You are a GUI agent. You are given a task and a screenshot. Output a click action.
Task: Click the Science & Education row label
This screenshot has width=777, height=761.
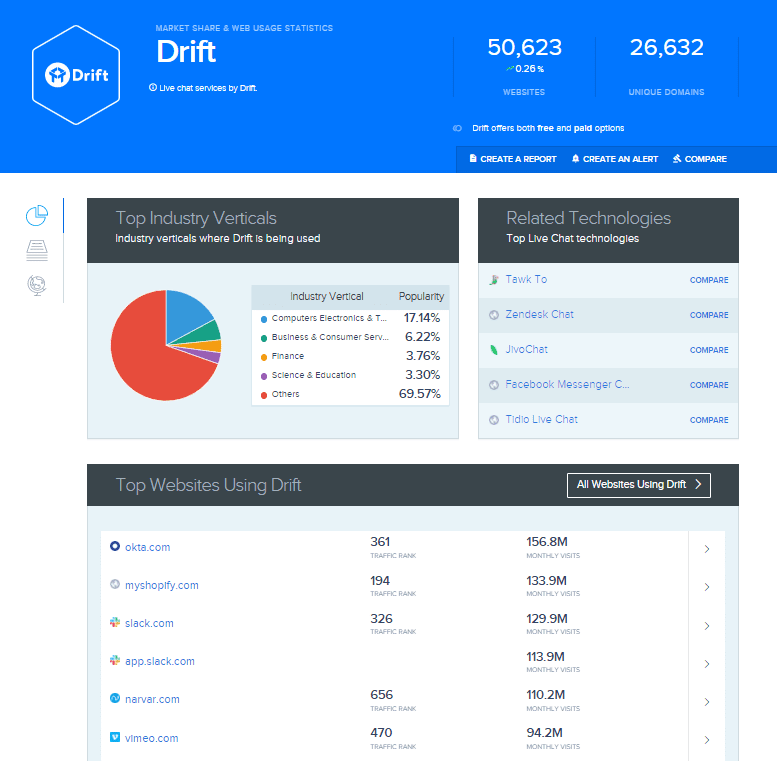click(x=314, y=375)
